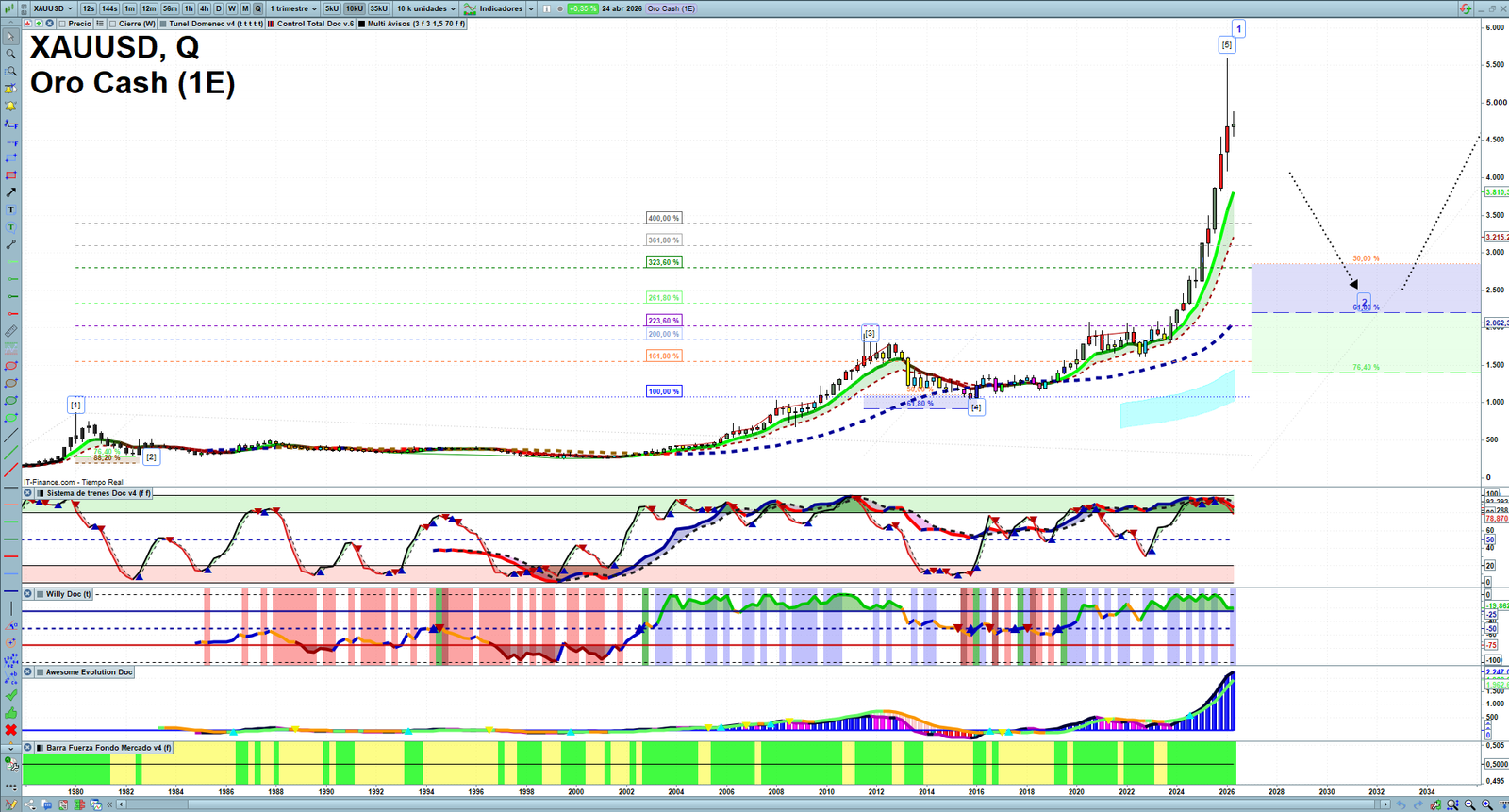Select the black arrow drawing tool
Image resolution: width=1509 pixels, height=812 pixels.
[11, 192]
